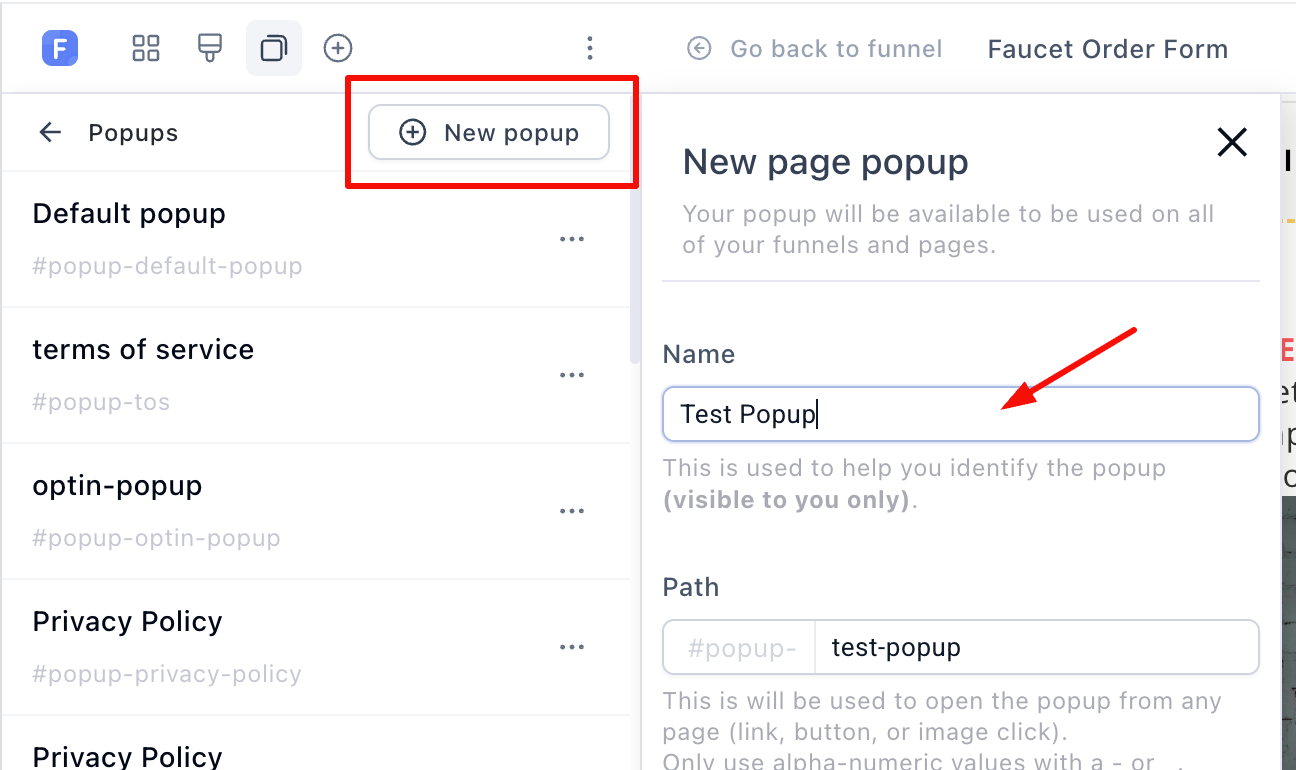Click the stacked popups icon
1296x770 pixels.
[274, 48]
